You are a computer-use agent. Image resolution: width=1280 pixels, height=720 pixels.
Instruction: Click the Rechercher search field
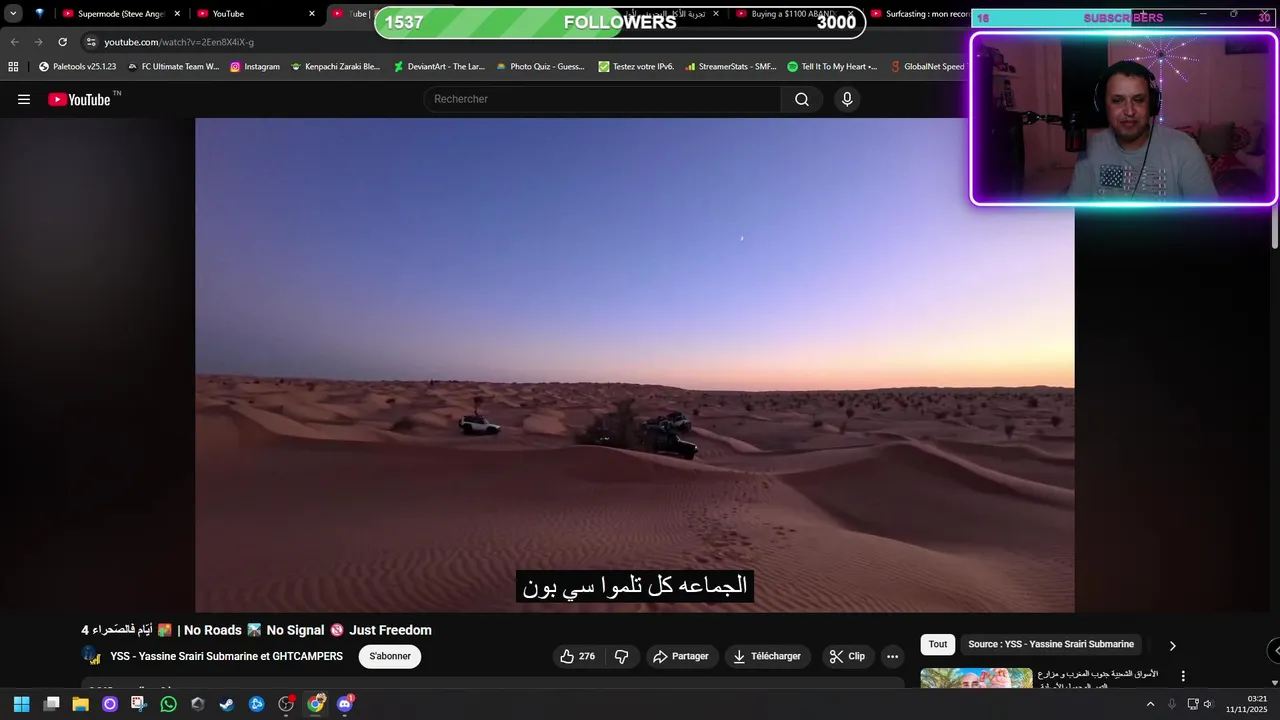point(603,99)
